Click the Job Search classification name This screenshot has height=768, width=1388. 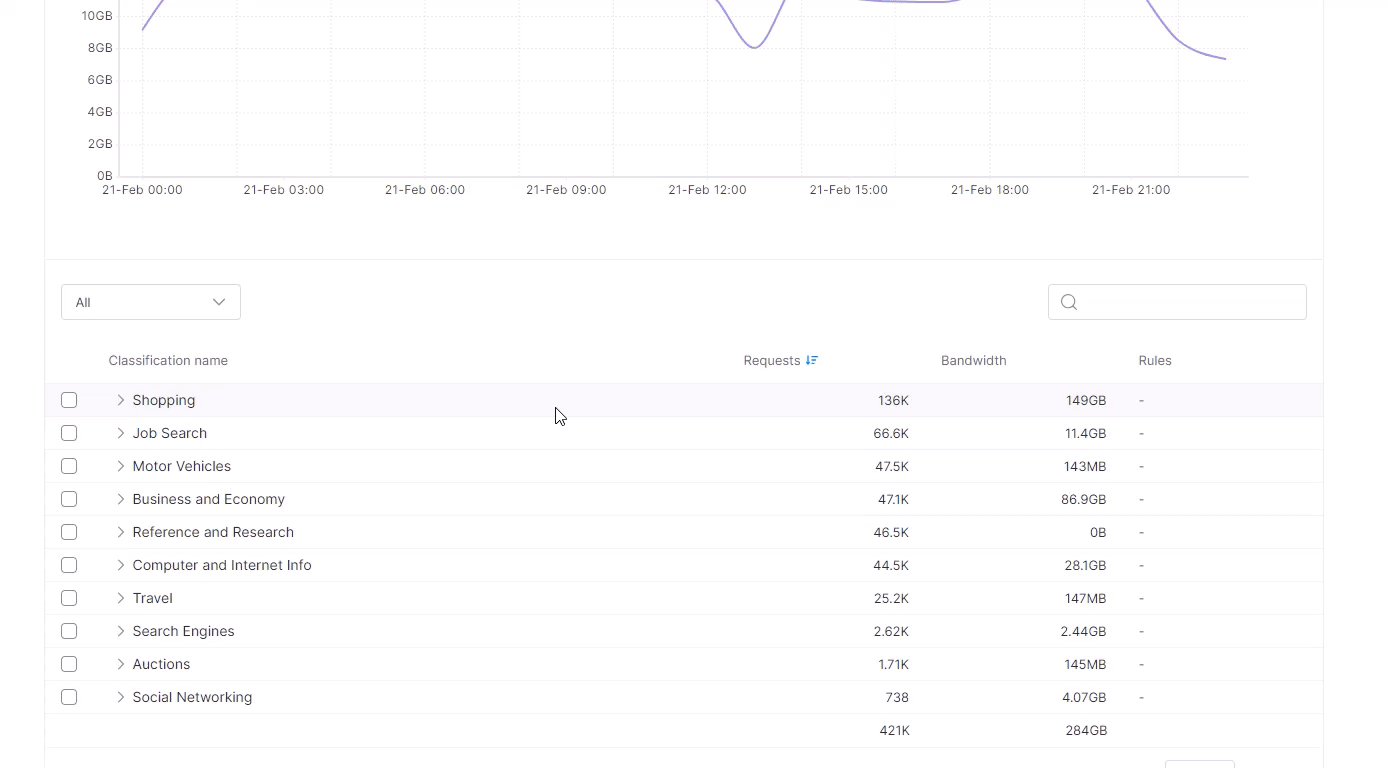coord(170,433)
